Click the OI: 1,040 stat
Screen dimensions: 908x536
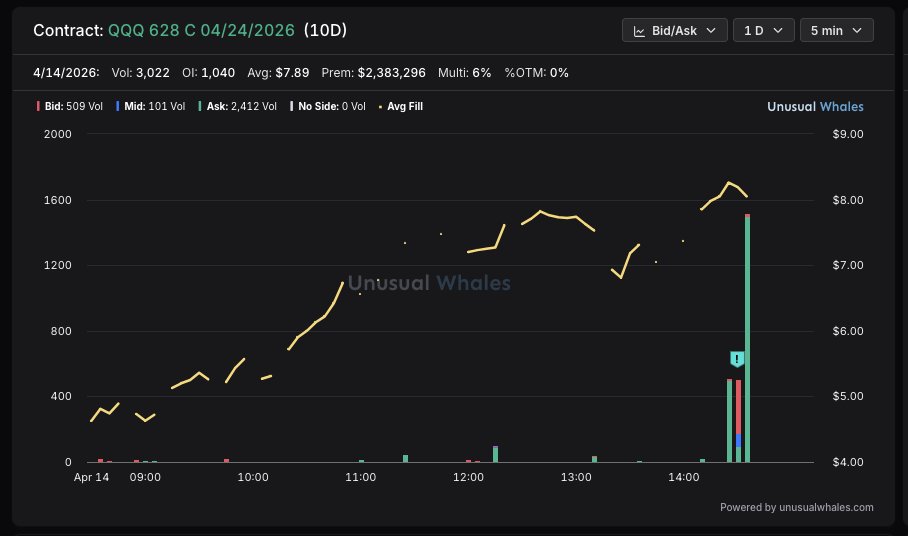[208, 73]
